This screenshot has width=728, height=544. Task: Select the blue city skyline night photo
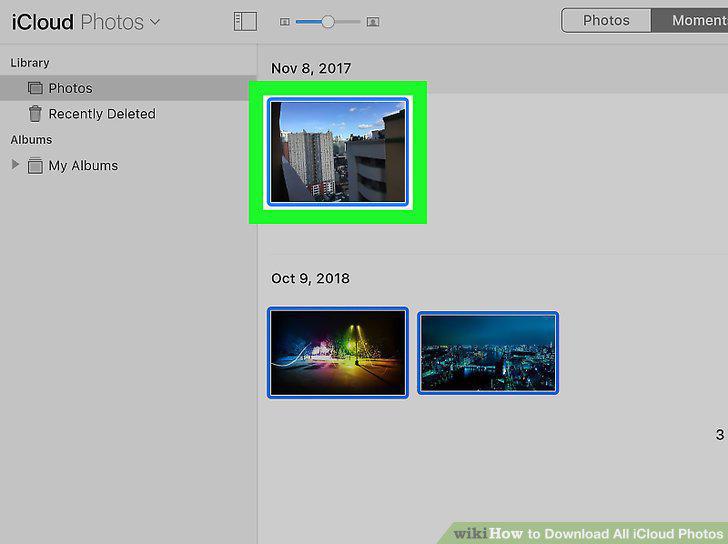tap(488, 353)
